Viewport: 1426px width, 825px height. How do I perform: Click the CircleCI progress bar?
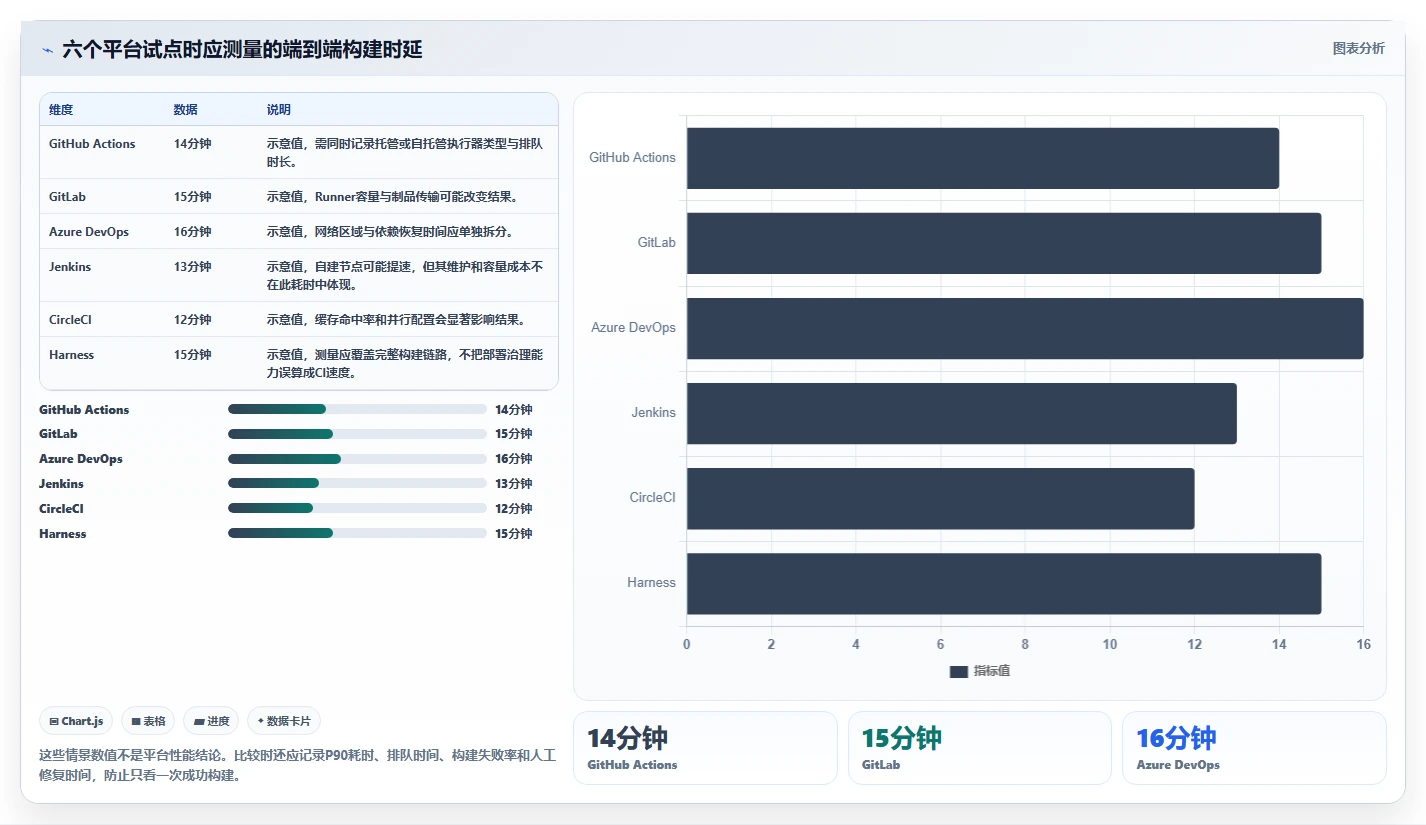tap(357, 509)
